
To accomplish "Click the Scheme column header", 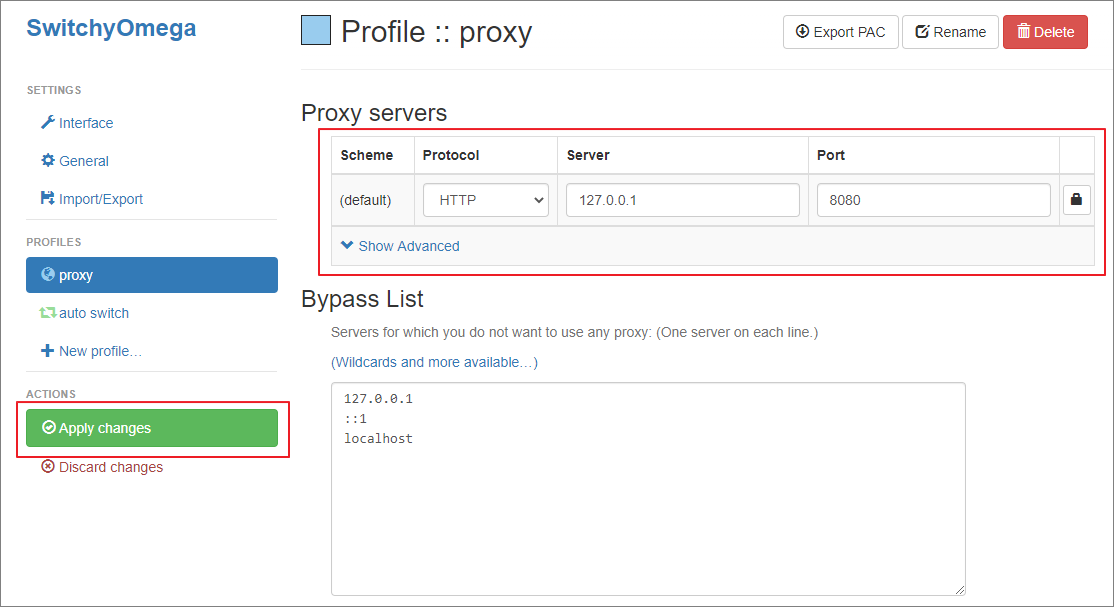I will (367, 155).
